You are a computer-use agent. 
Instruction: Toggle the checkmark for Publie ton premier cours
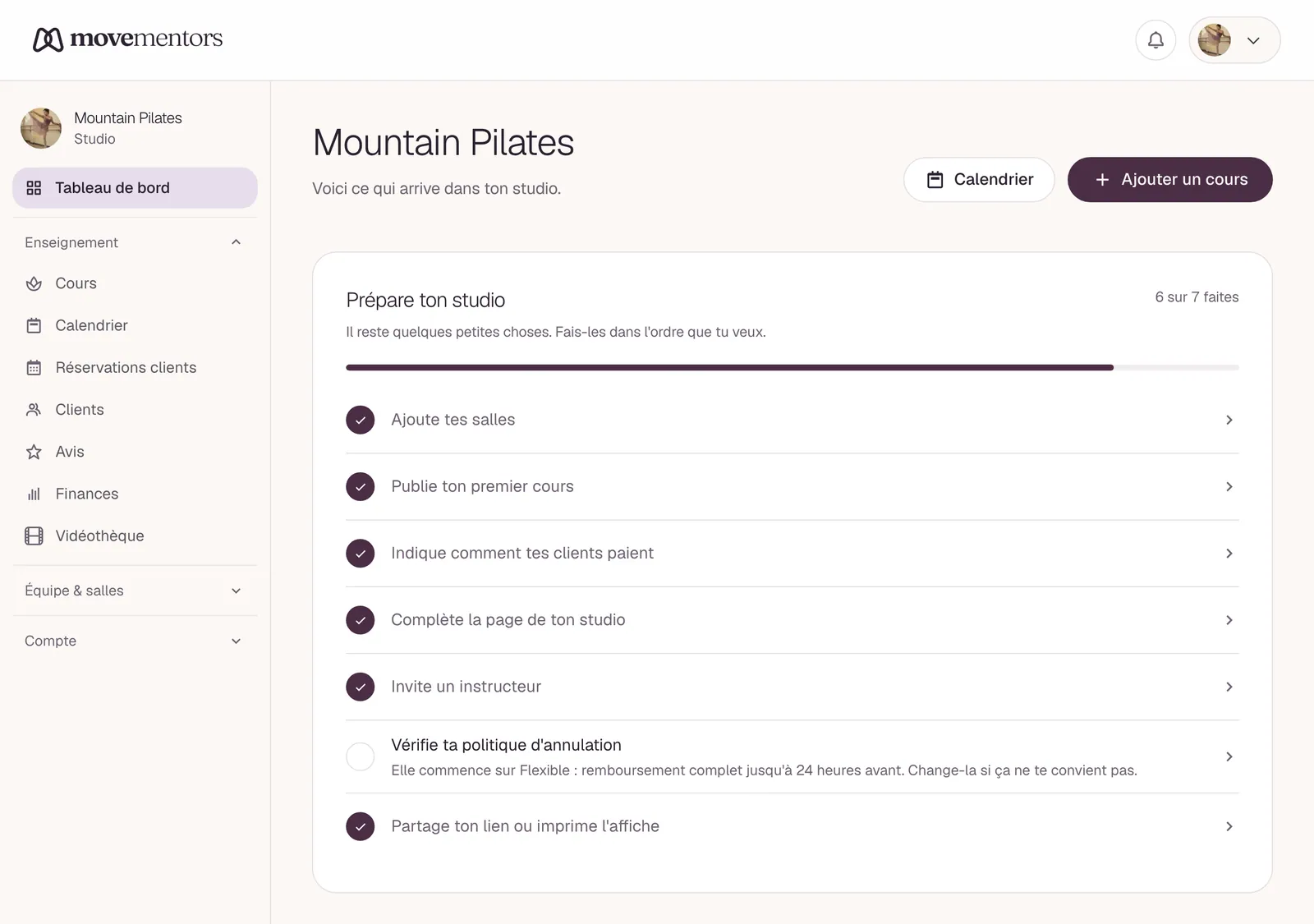click(361, 486)
